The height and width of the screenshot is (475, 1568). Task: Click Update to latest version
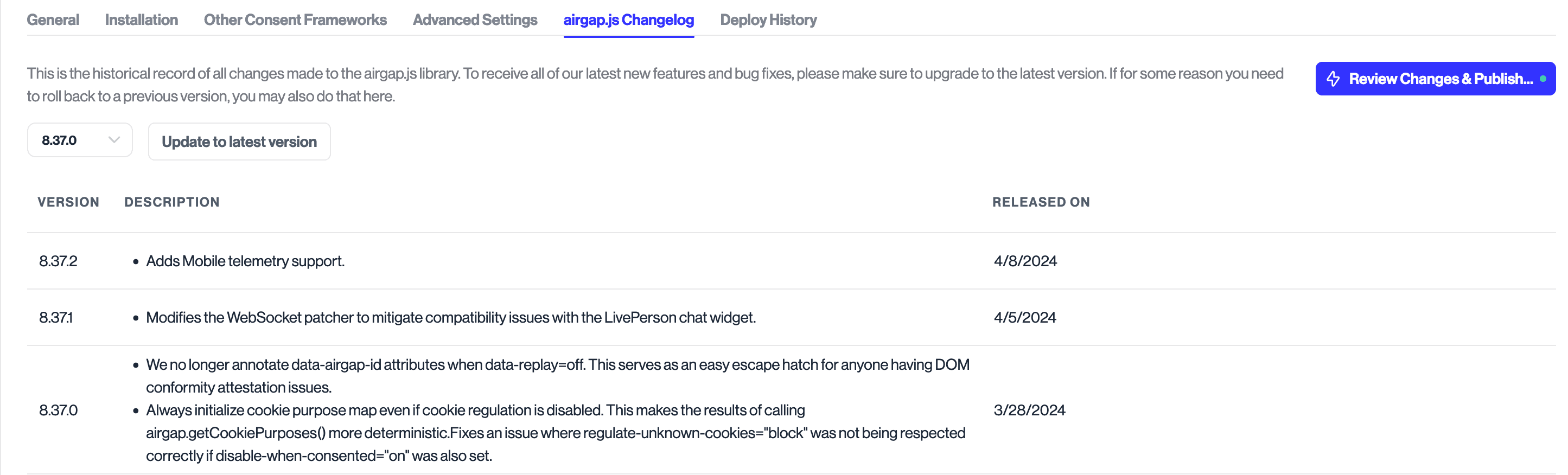click(x=239, y=141)
